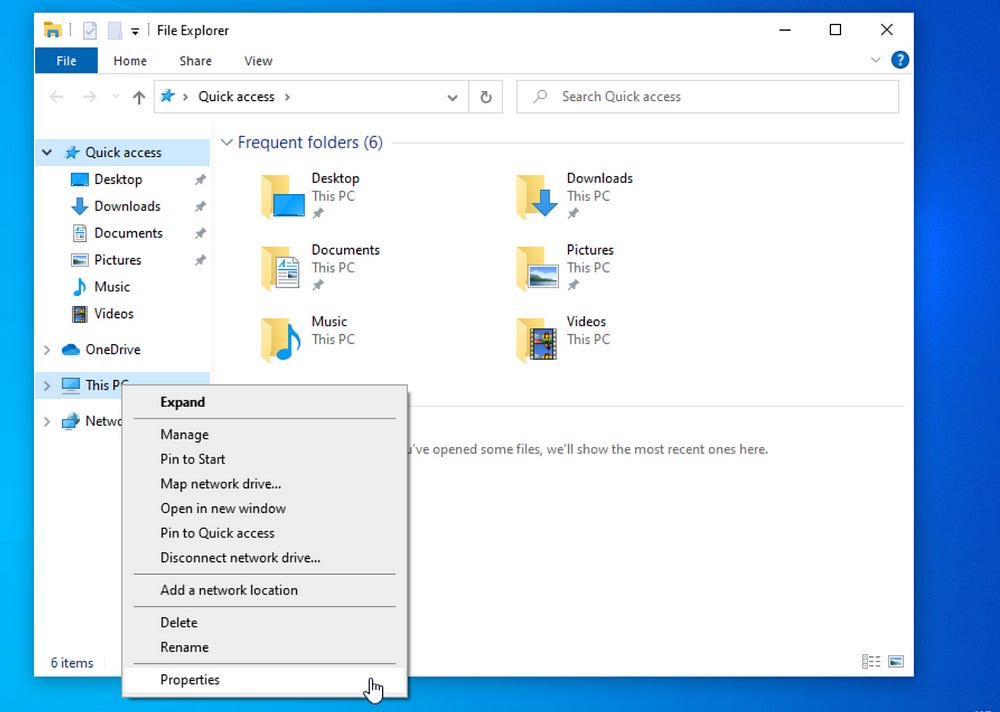Click the search magnifier icon
The image size is (1000, 712).
click(x=540, y=96)
